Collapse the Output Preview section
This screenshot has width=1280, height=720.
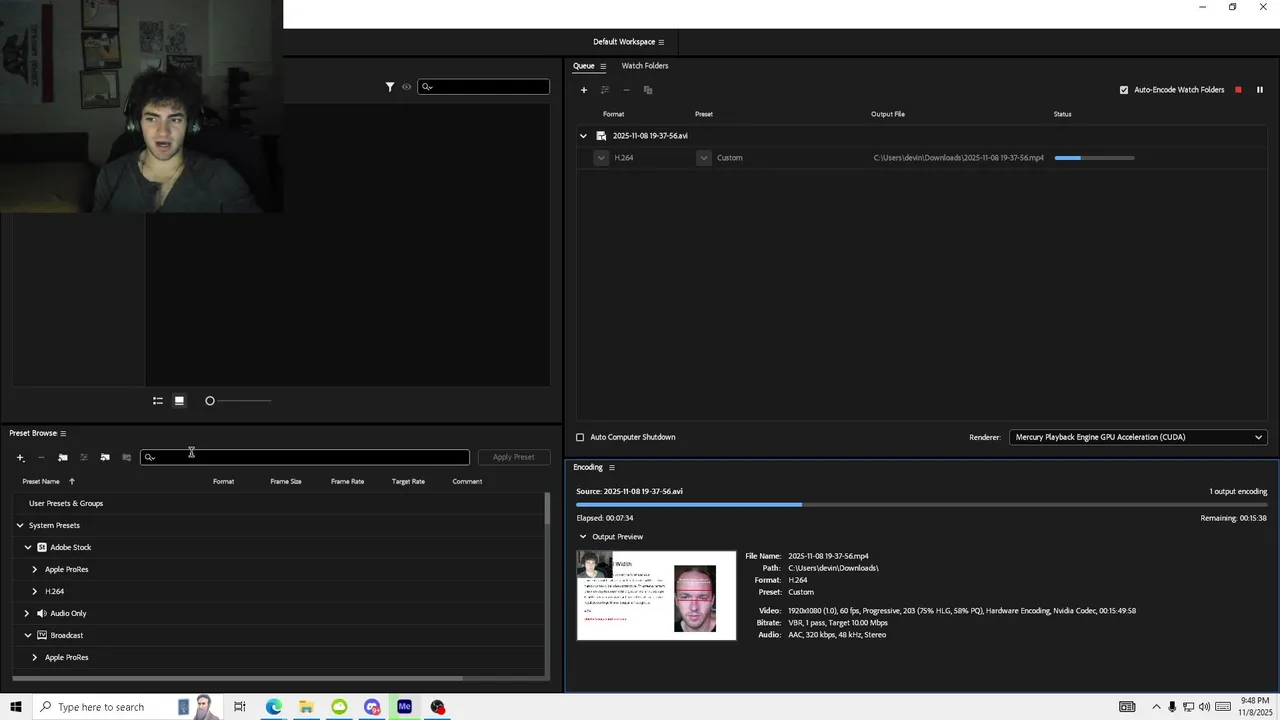point(583,537)
